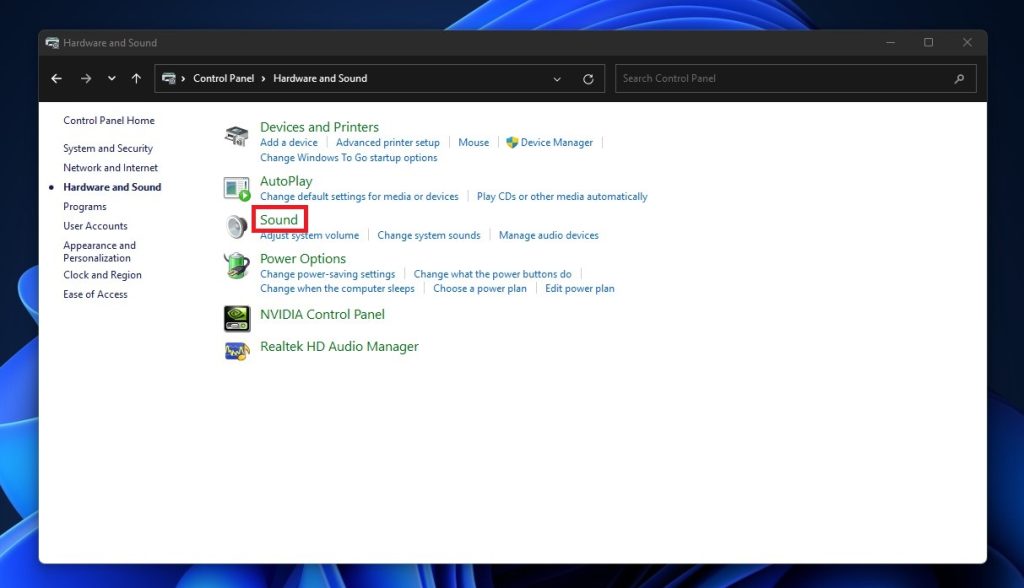The image size is (1024, 588).
Task: Go to Control Panel Home
Action: [x=109, y=120]
